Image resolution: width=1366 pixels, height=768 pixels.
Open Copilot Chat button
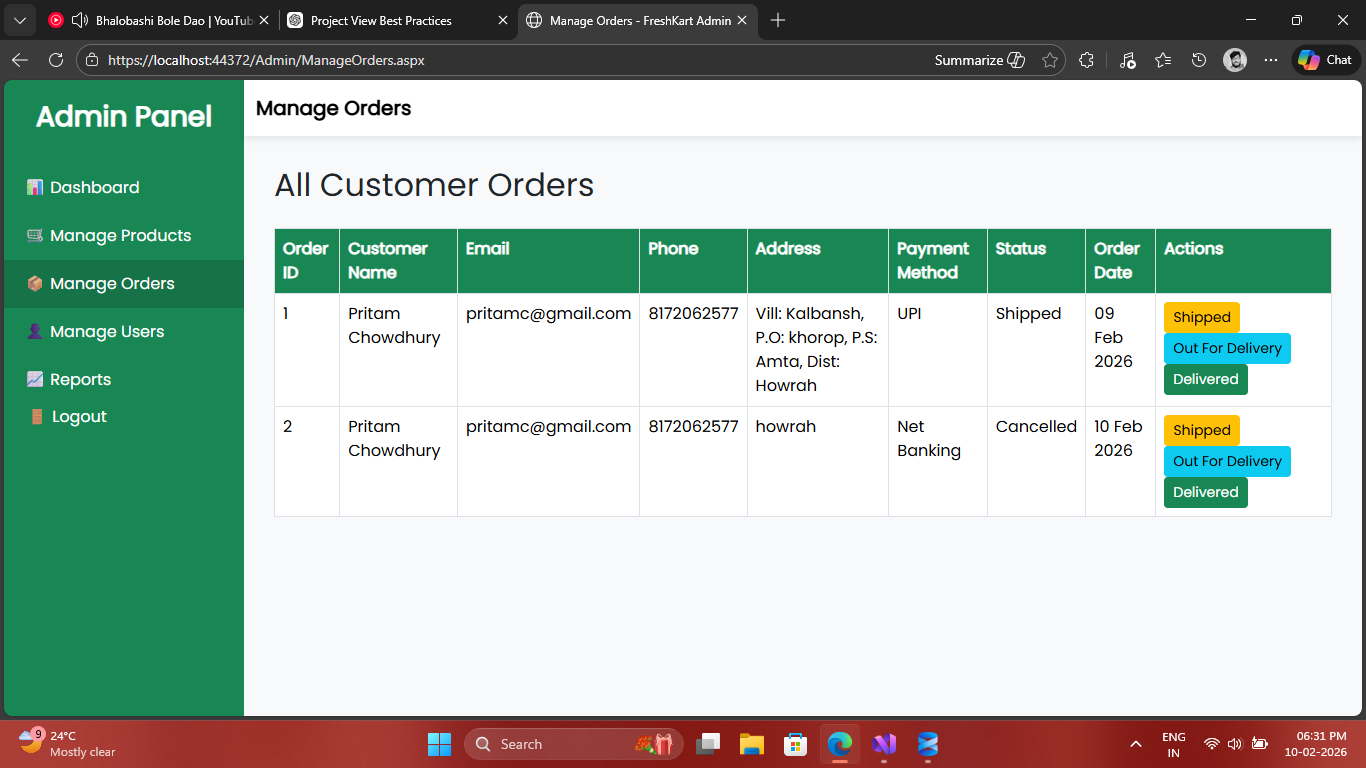point(1326,60)
